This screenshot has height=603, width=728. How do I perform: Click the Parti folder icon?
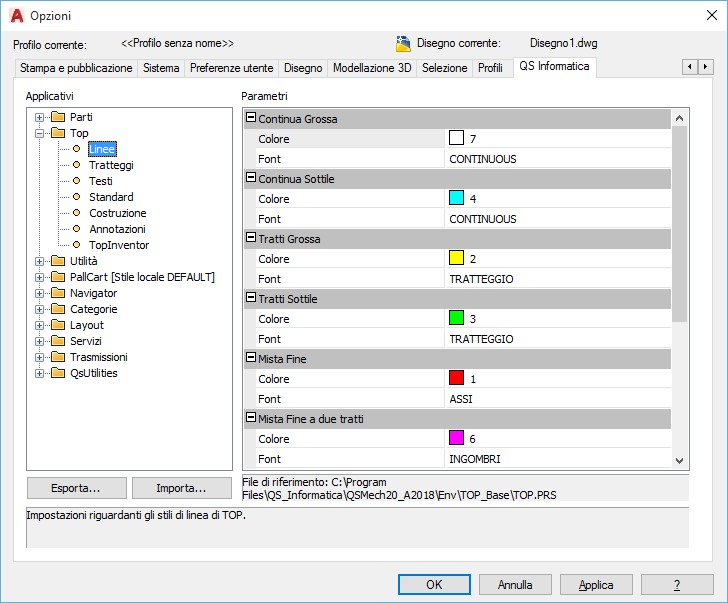click(58, 117)
